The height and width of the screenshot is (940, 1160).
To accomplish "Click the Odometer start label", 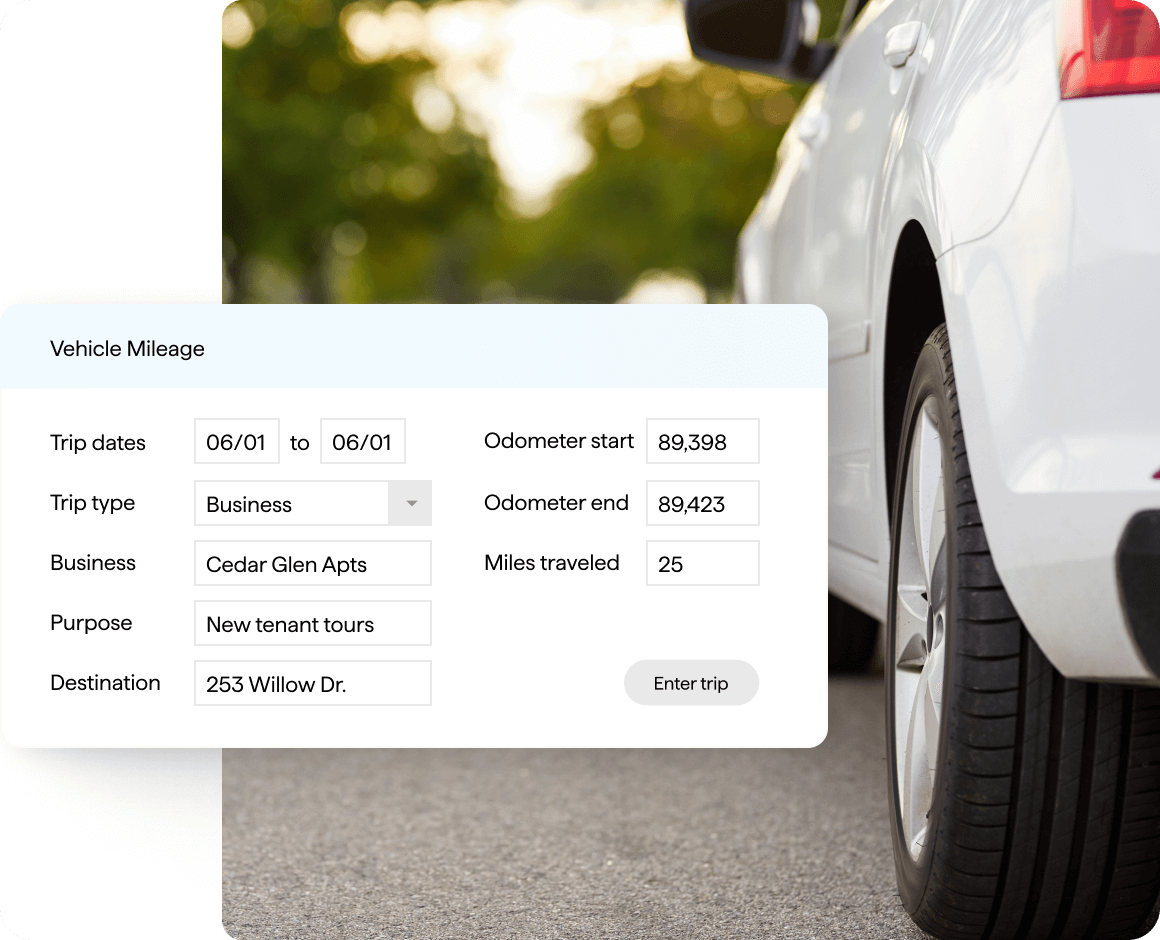I will click(558, 441).
